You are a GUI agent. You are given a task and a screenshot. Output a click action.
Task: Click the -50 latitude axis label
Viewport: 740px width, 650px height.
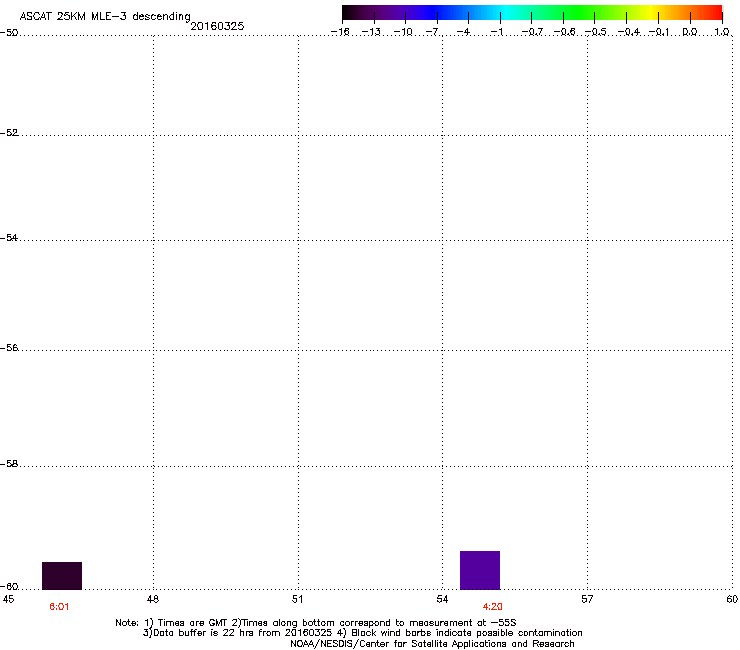9,33
